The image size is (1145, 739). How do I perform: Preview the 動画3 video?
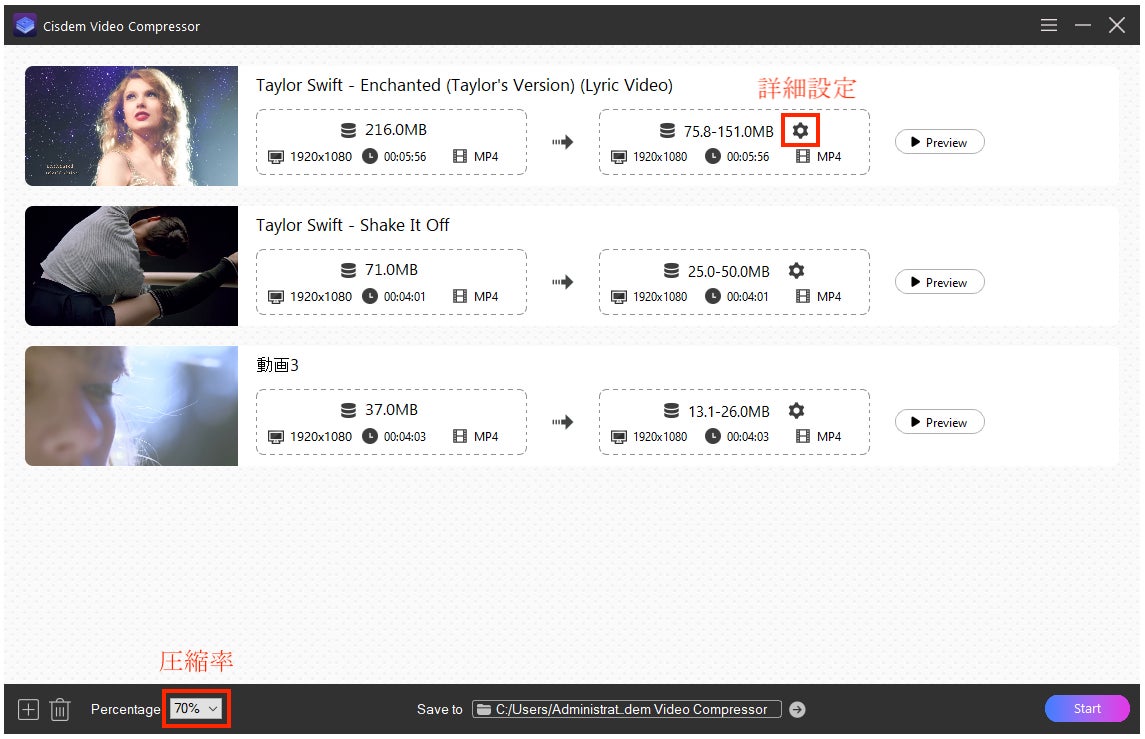pos(939,422)
